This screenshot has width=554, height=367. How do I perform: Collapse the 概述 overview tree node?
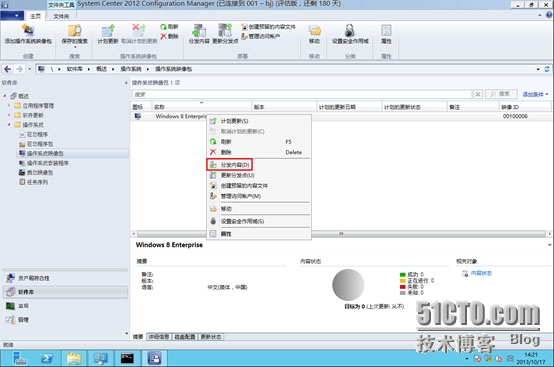(5, 96)
